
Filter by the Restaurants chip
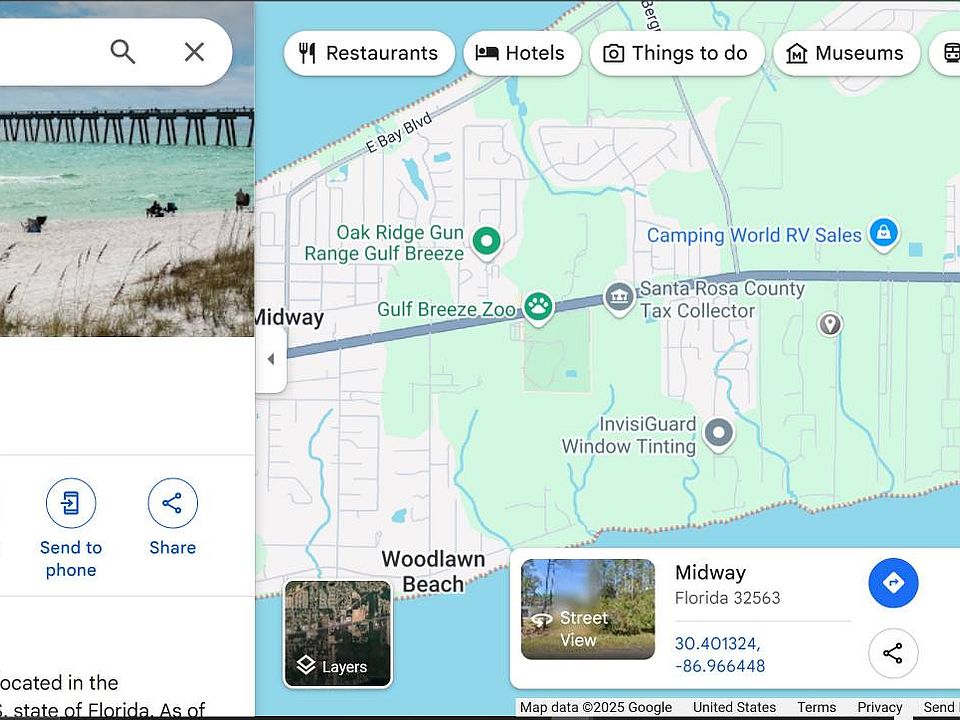[369, 53]
